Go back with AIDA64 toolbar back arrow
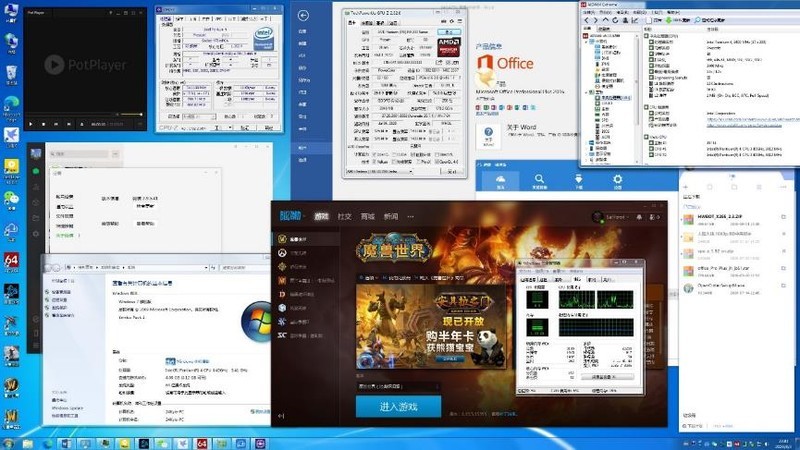Screen dimensions: 800x450 tap(586, 20)
